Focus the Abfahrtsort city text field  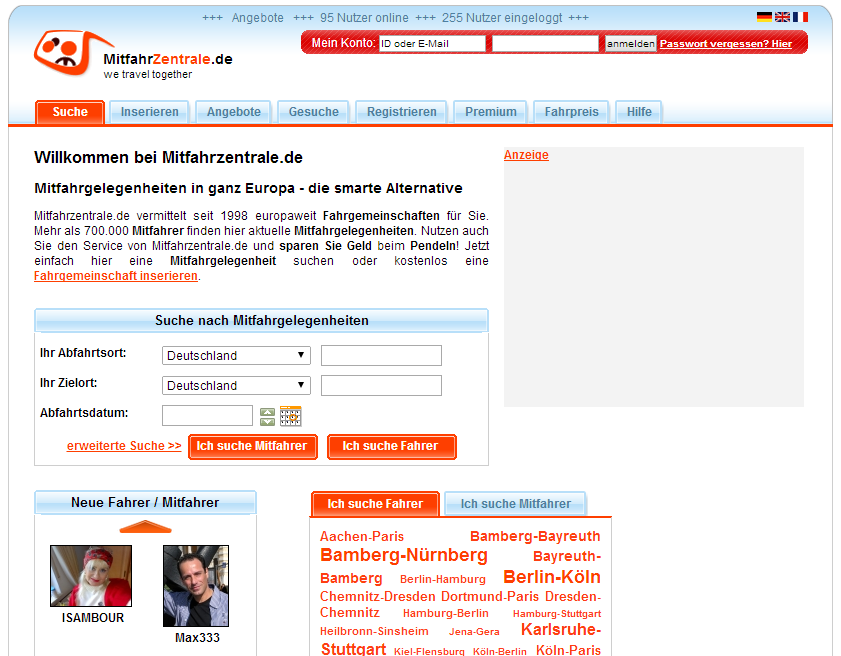tap(381, 356)
